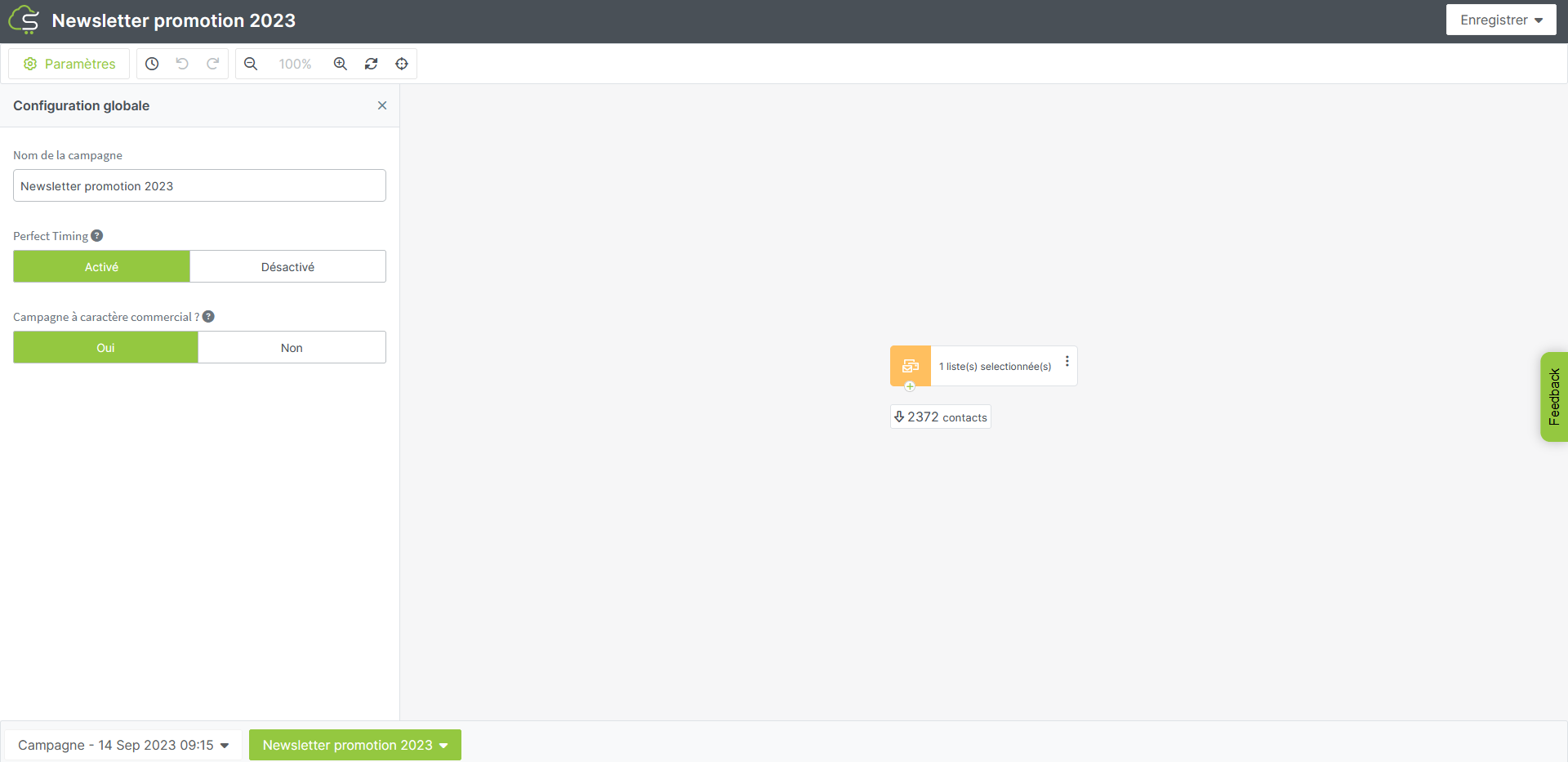Image resolution: width=1568 pixels, height=762 pixels.
Task: Click the 2372 contacts badge
Action: [941, 417]
